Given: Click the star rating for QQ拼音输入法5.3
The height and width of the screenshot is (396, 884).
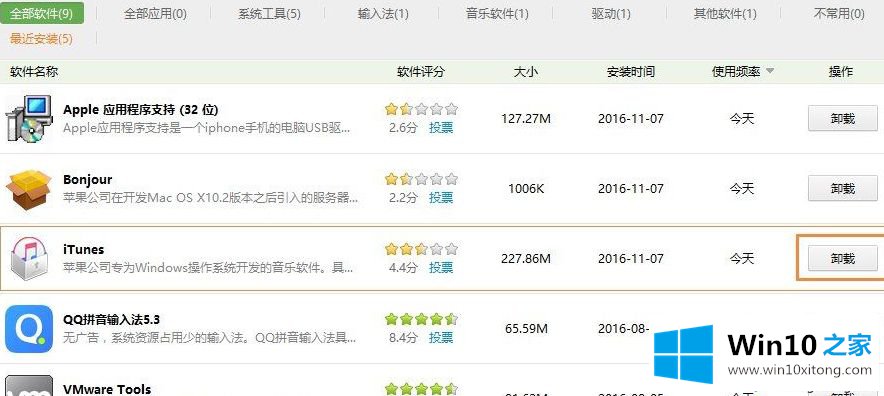Looking at the screenshot, I should pyautogui.click(x=421, y=319).
